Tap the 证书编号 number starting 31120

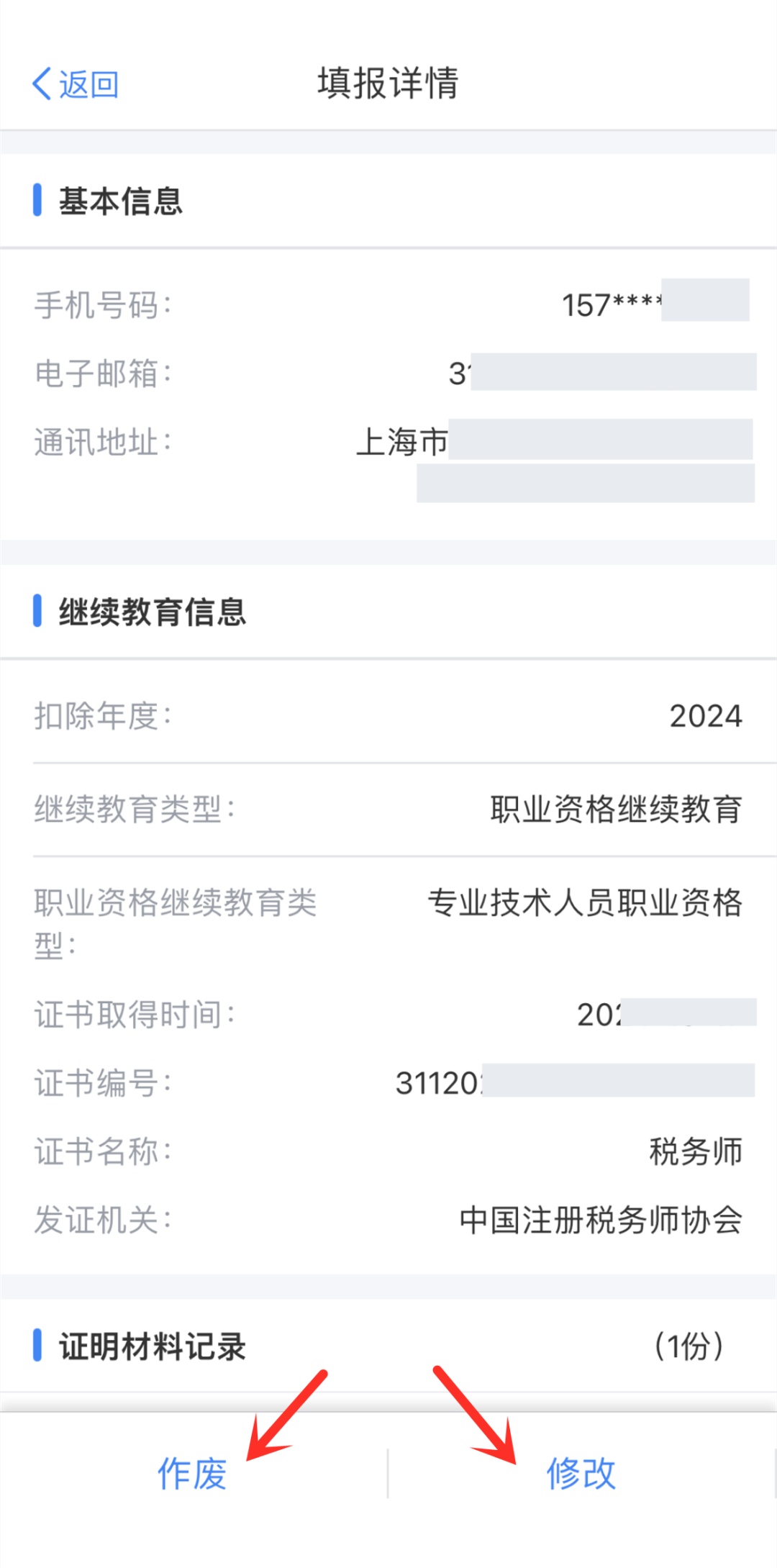click(437, 1083)
